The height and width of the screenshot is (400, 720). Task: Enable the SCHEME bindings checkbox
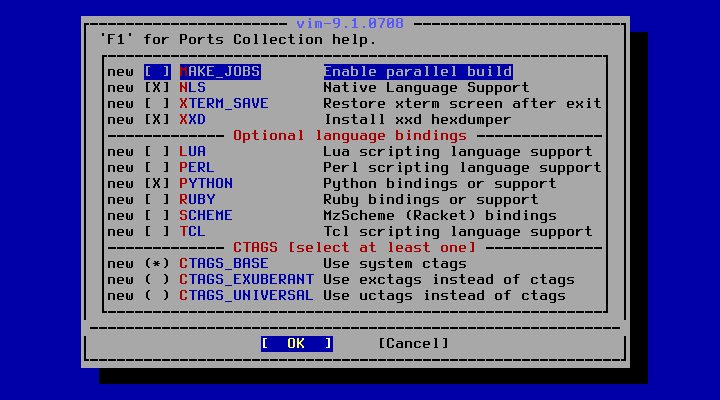tap(157, 216)
